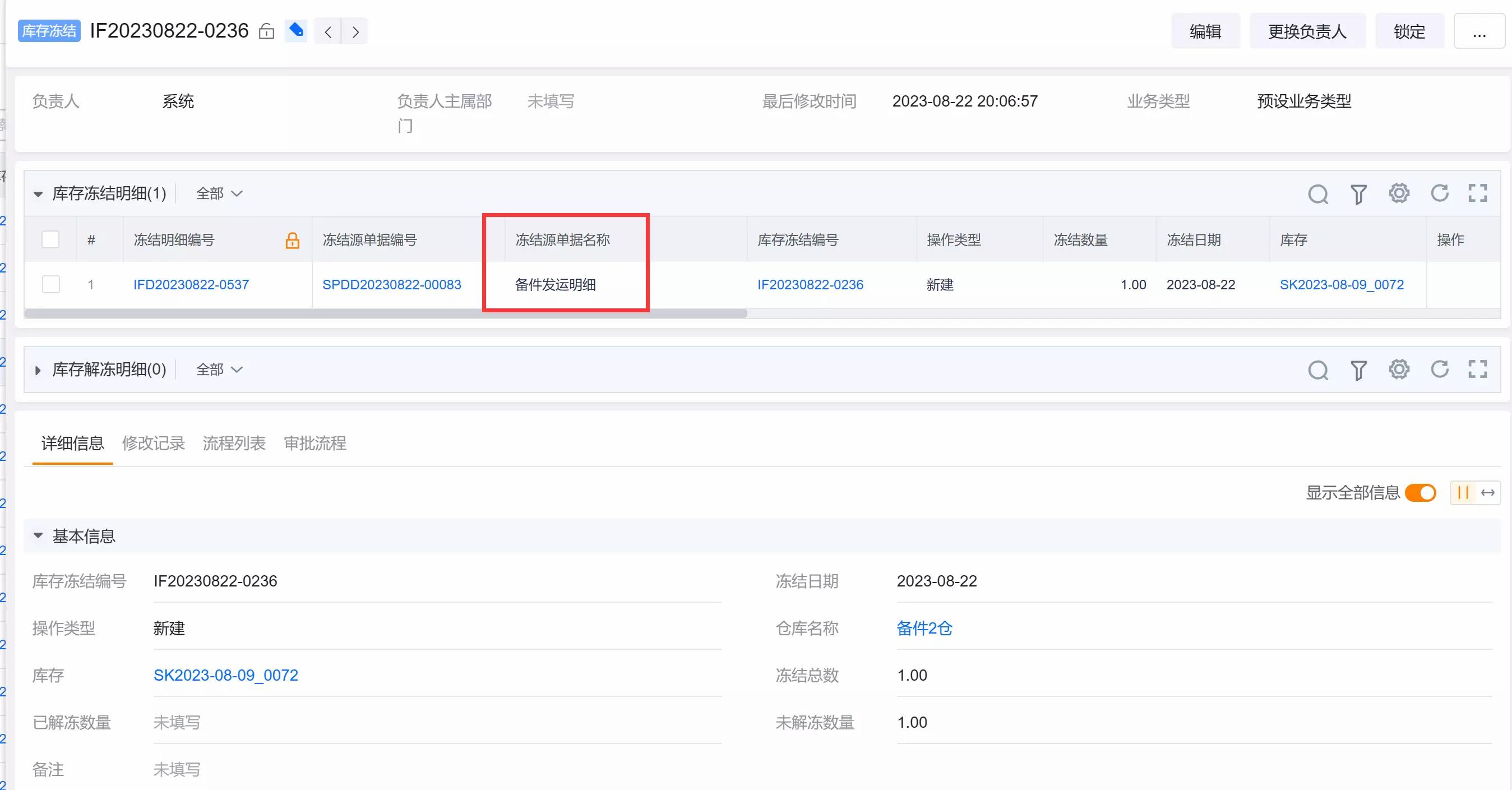Click the orange lock icon in 冻结明细编号 column

tap(292, 240)
